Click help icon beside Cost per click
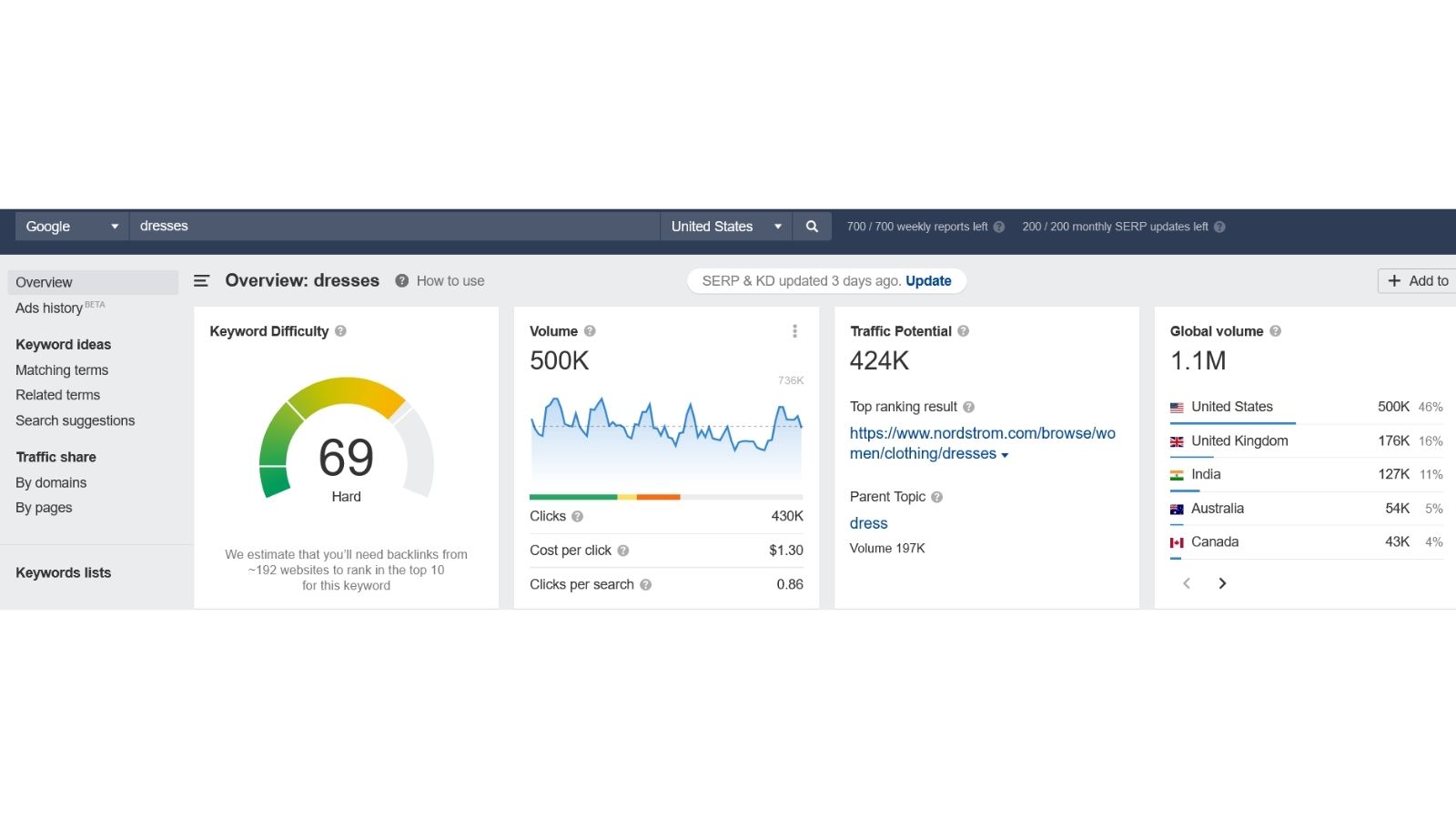 [623, 551]
